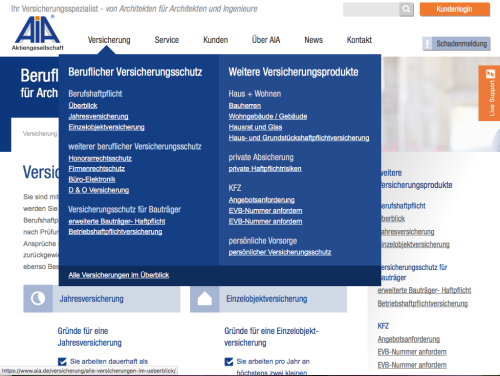
Task: Click the Einzelobjektversicherung card heading
Action: pos(267,299)
